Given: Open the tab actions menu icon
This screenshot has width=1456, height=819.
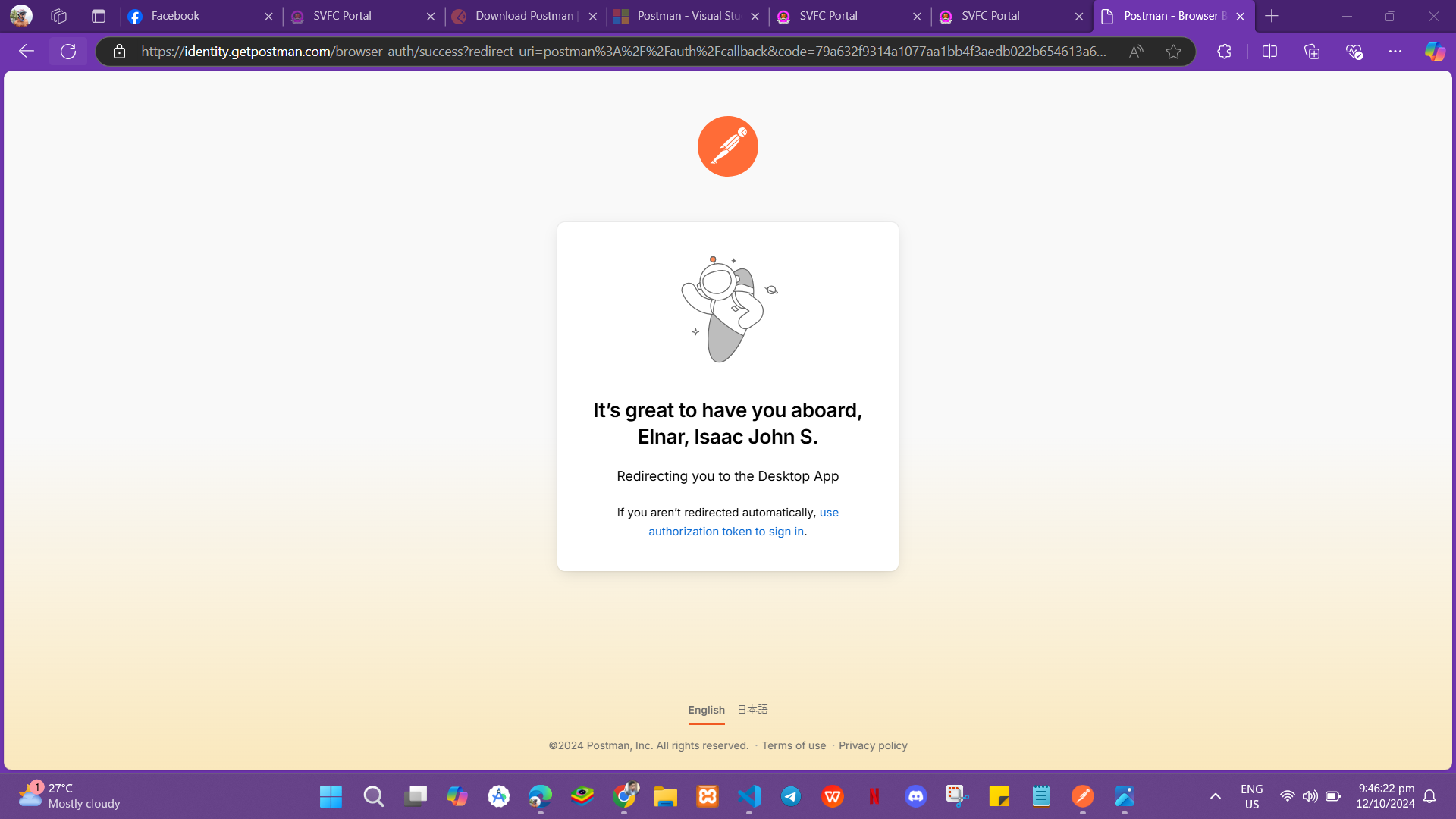Looking at the screenshot, I should [x=99, y=16].
